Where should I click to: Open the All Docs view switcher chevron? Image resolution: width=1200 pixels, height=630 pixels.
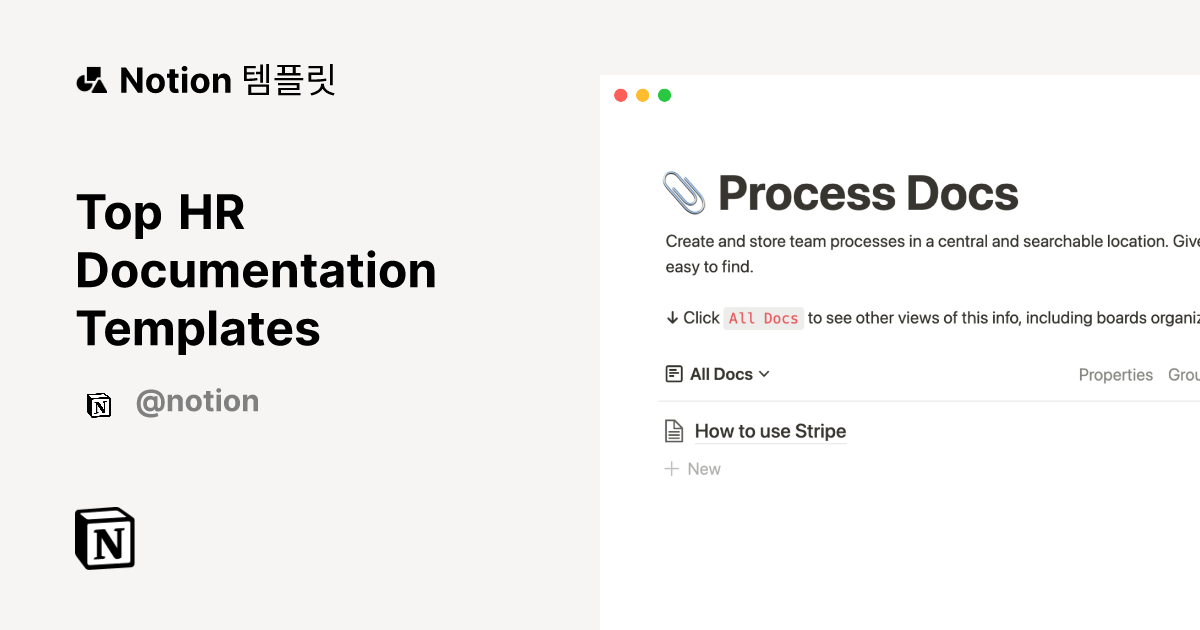(x=766, y=374)
